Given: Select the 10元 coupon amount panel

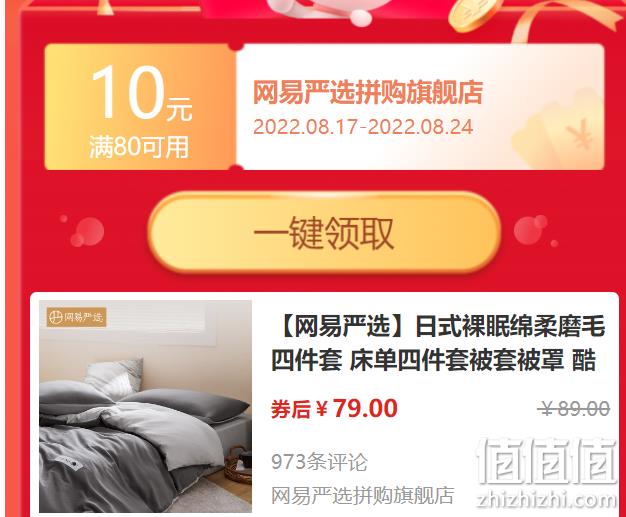Looking at the screenshot, I should 140,107.
